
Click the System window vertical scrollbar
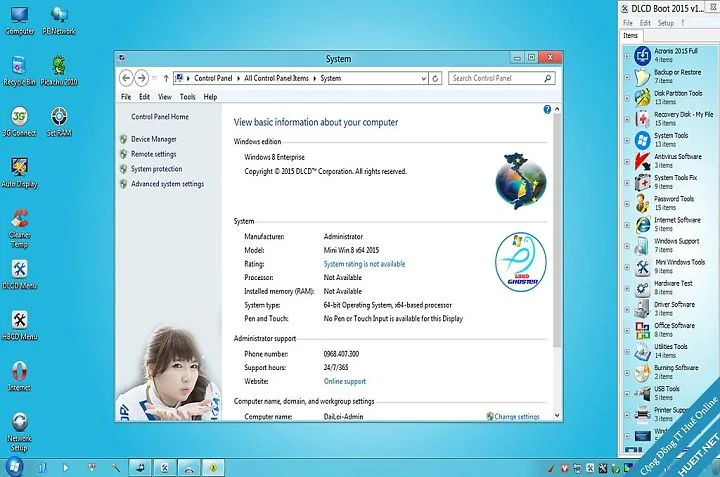(557, 262)
